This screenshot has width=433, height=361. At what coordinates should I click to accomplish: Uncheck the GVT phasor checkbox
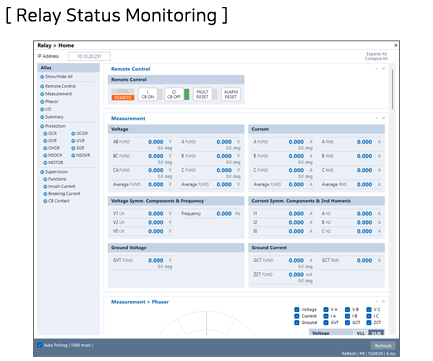point(326,323)
